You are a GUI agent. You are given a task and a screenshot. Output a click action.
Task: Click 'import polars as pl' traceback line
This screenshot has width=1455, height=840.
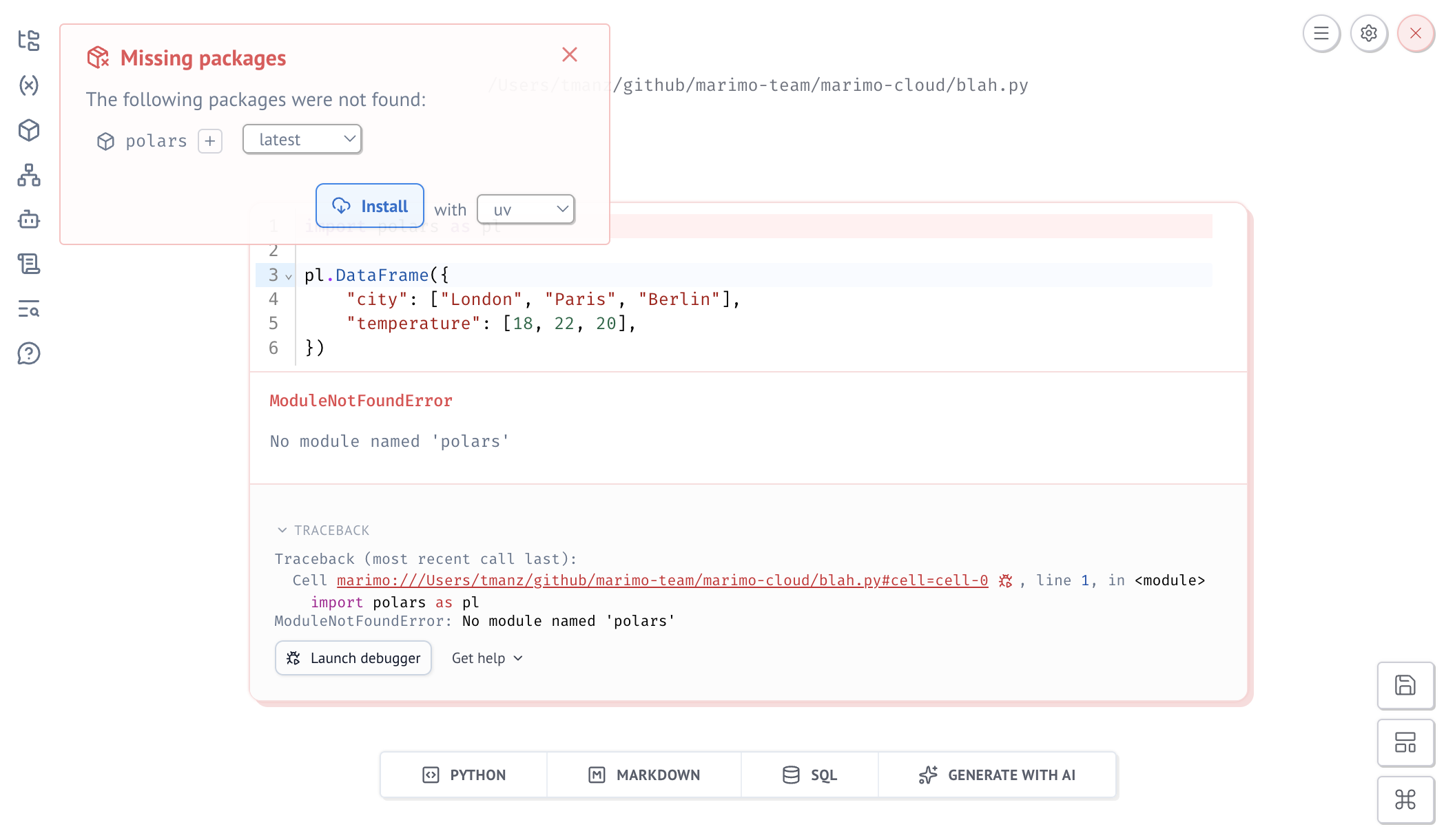click(x=395, y=602)
